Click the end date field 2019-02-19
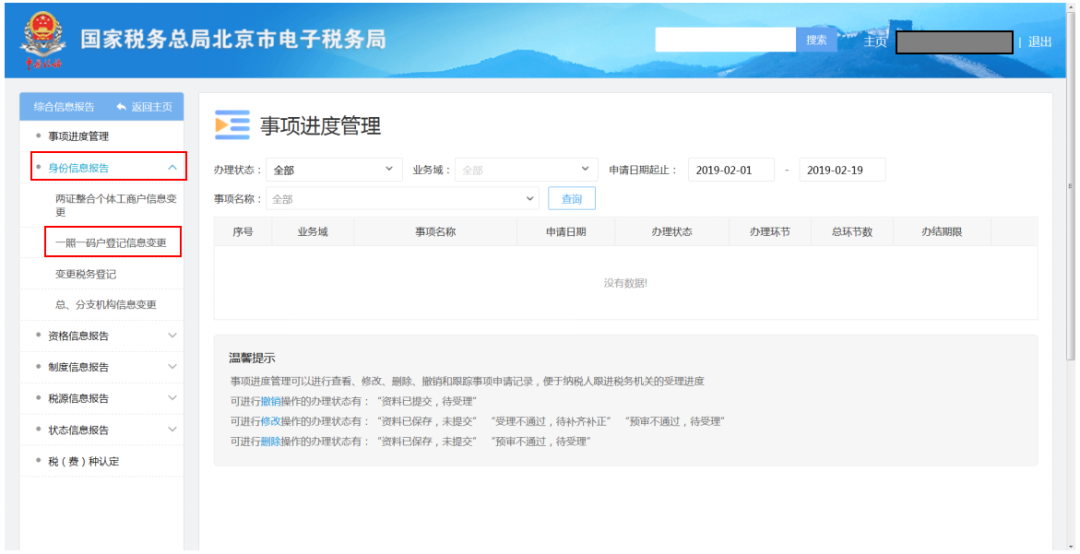The height and width of the screenshot is (554, 1080). click(842, 170)
